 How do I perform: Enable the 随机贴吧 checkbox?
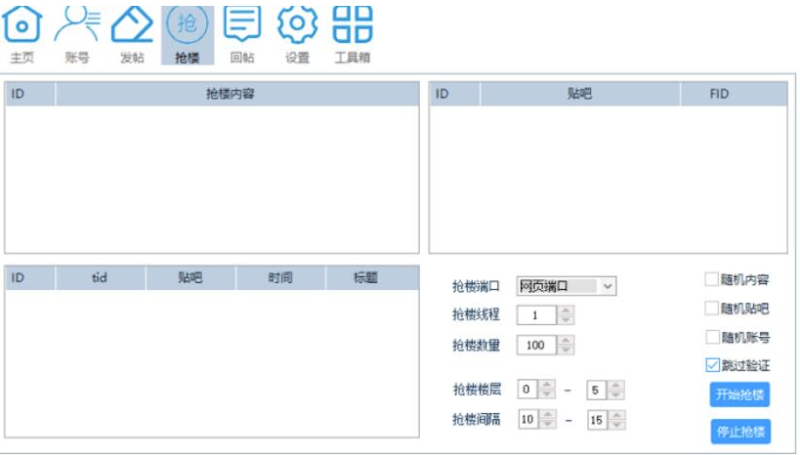coord(712,309)
